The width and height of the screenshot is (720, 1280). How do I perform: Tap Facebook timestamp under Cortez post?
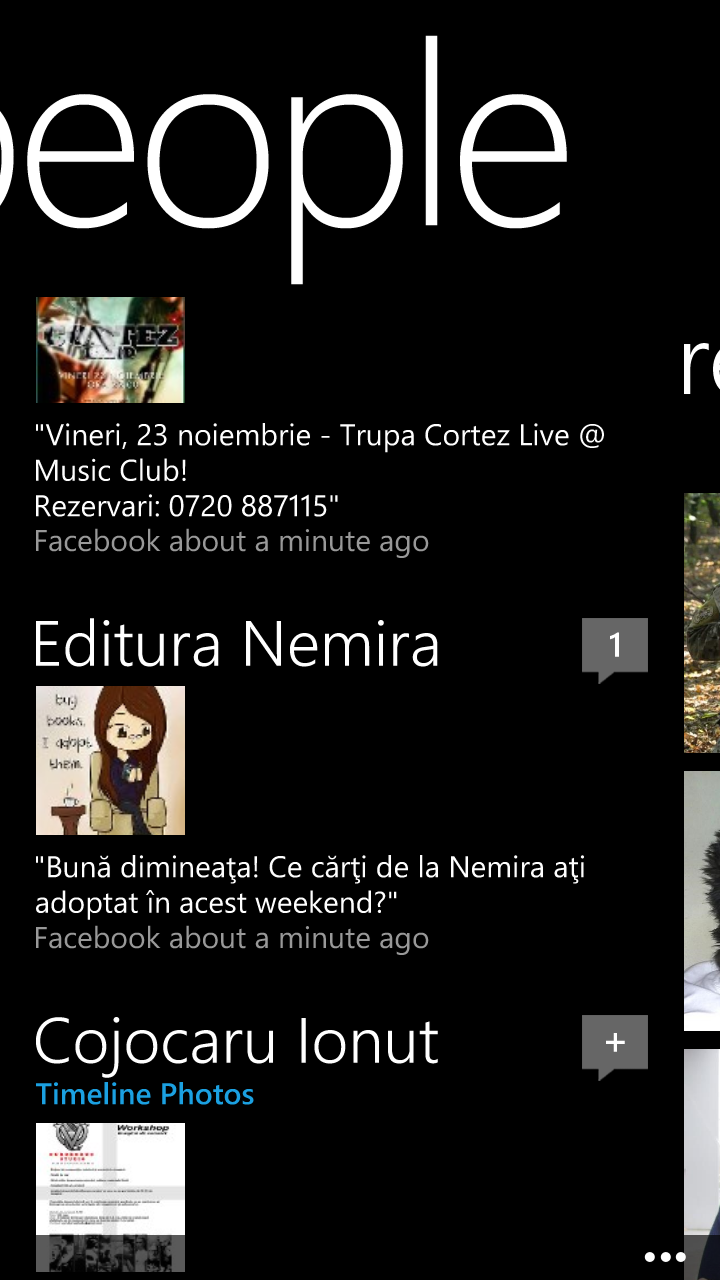coord(231,542)
